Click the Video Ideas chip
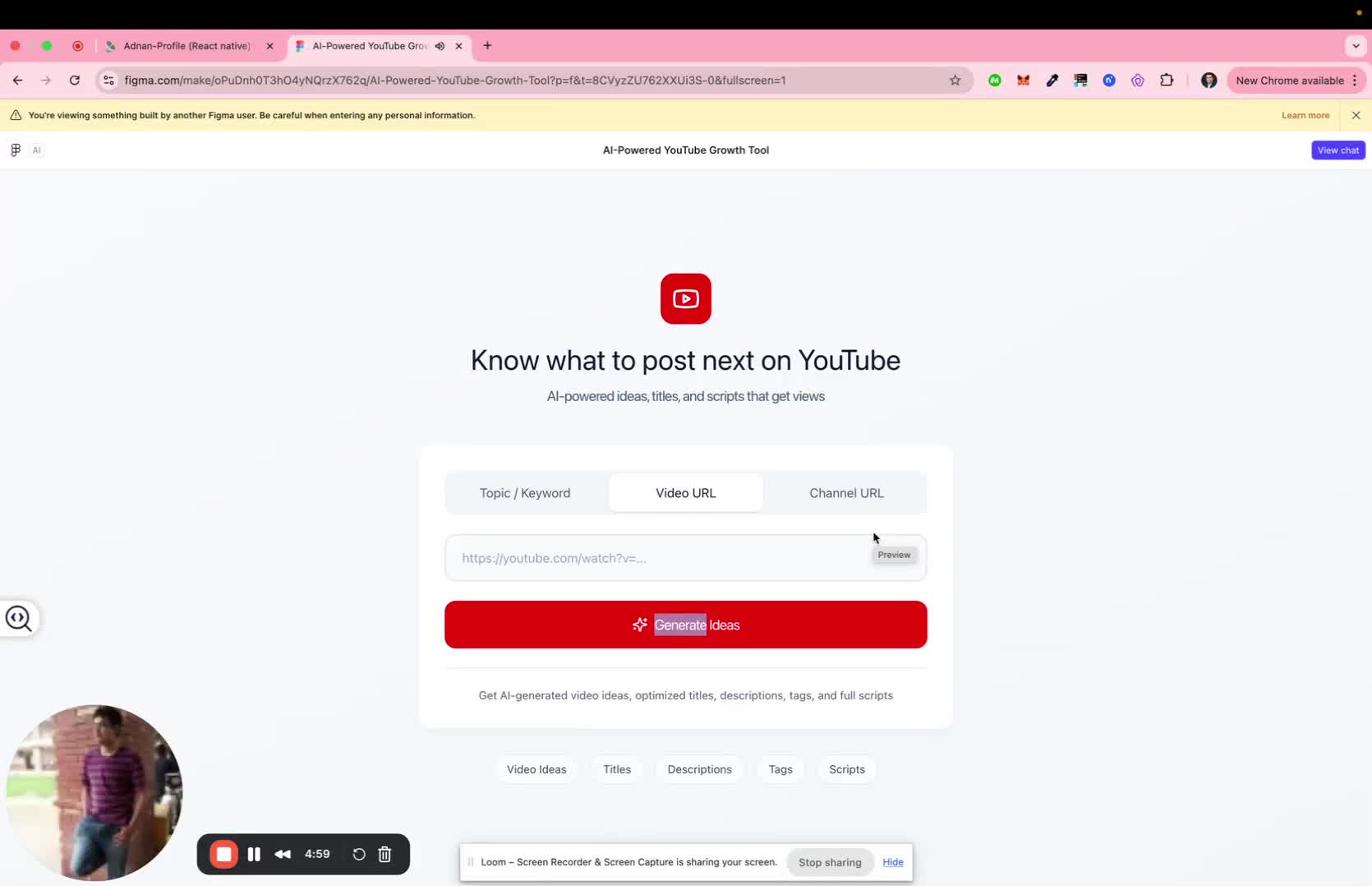 click(x=536, y=769)
